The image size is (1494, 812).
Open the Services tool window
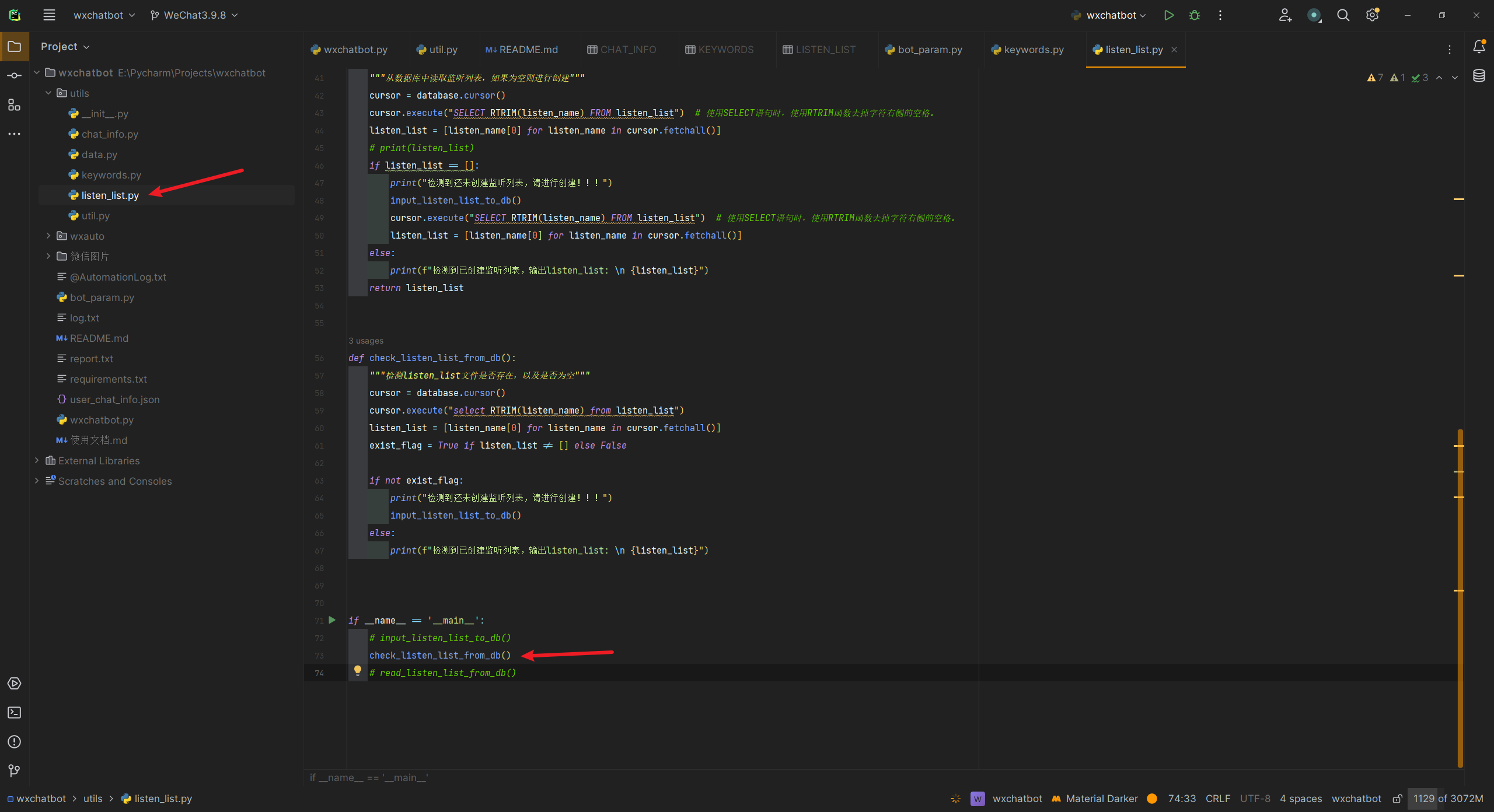click(x=15, y=684)
